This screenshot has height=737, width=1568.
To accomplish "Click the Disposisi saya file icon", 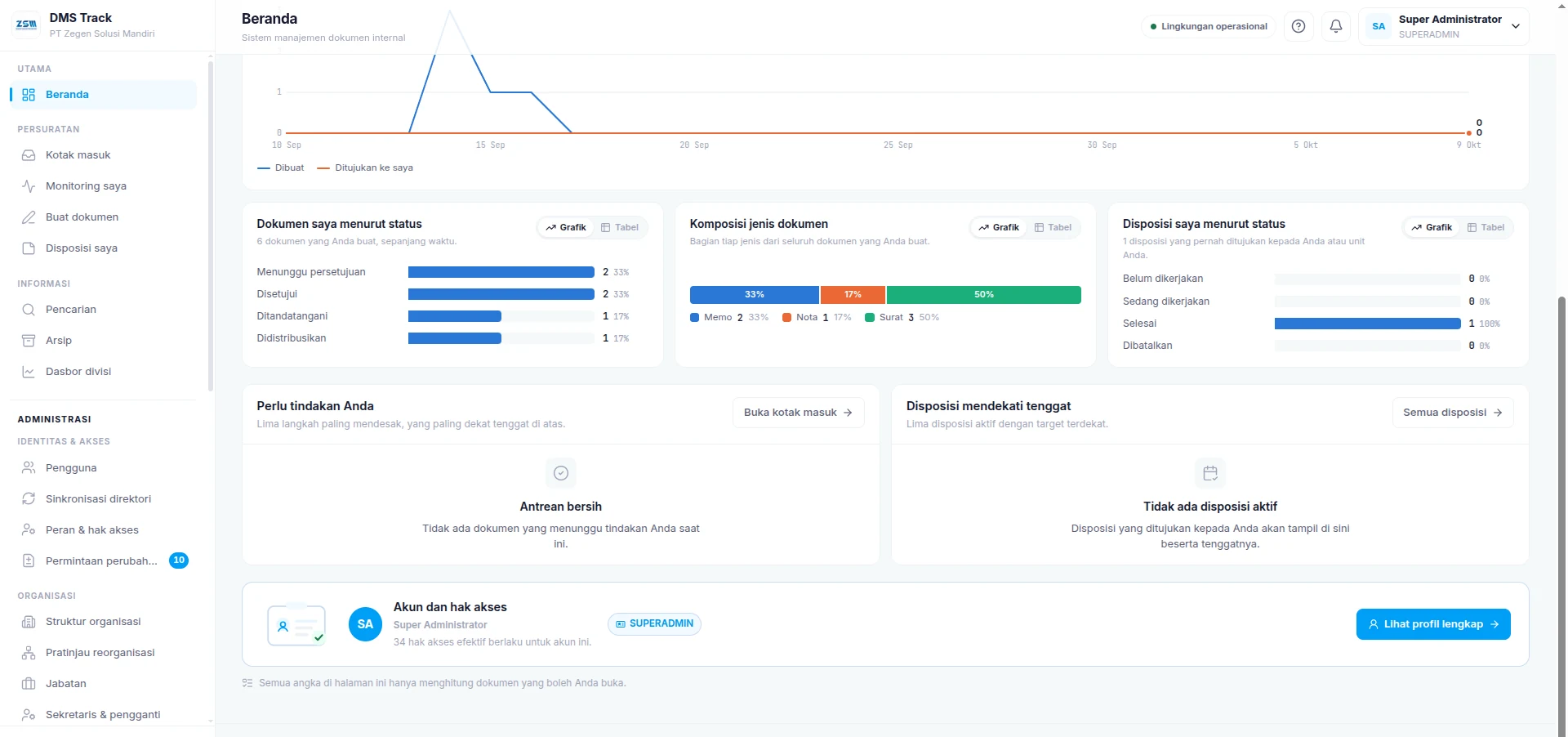I will click(x=29, y=248).
